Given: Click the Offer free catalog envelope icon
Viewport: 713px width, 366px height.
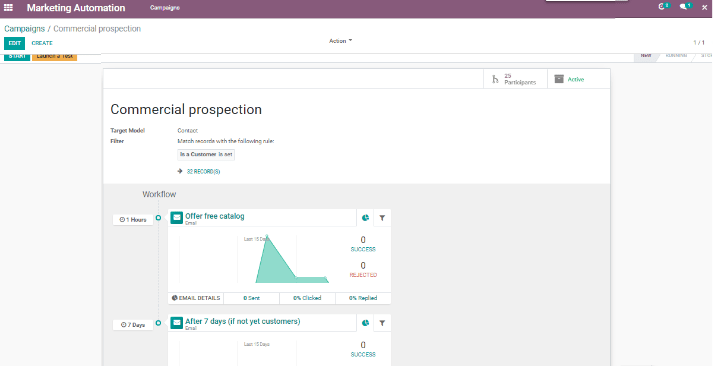Looking at the screenshot, I should coord(176,218).
